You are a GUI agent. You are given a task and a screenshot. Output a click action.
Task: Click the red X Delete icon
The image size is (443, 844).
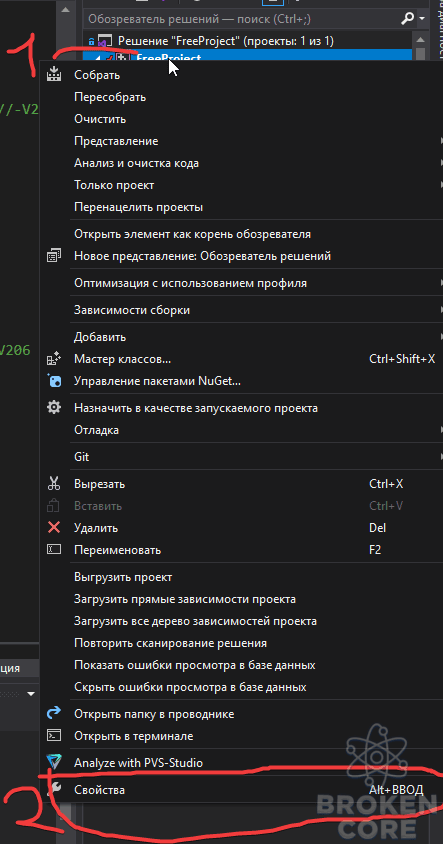54,528
